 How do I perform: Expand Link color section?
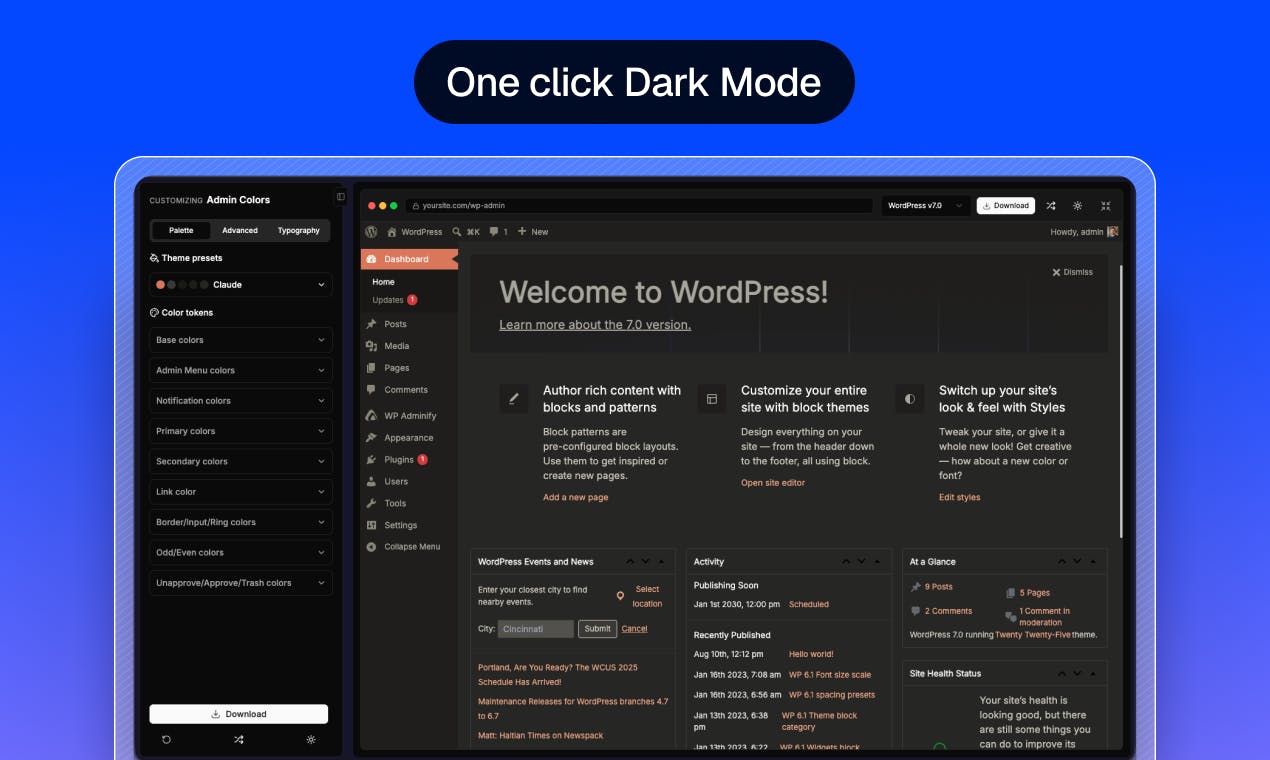coord(241,492)
